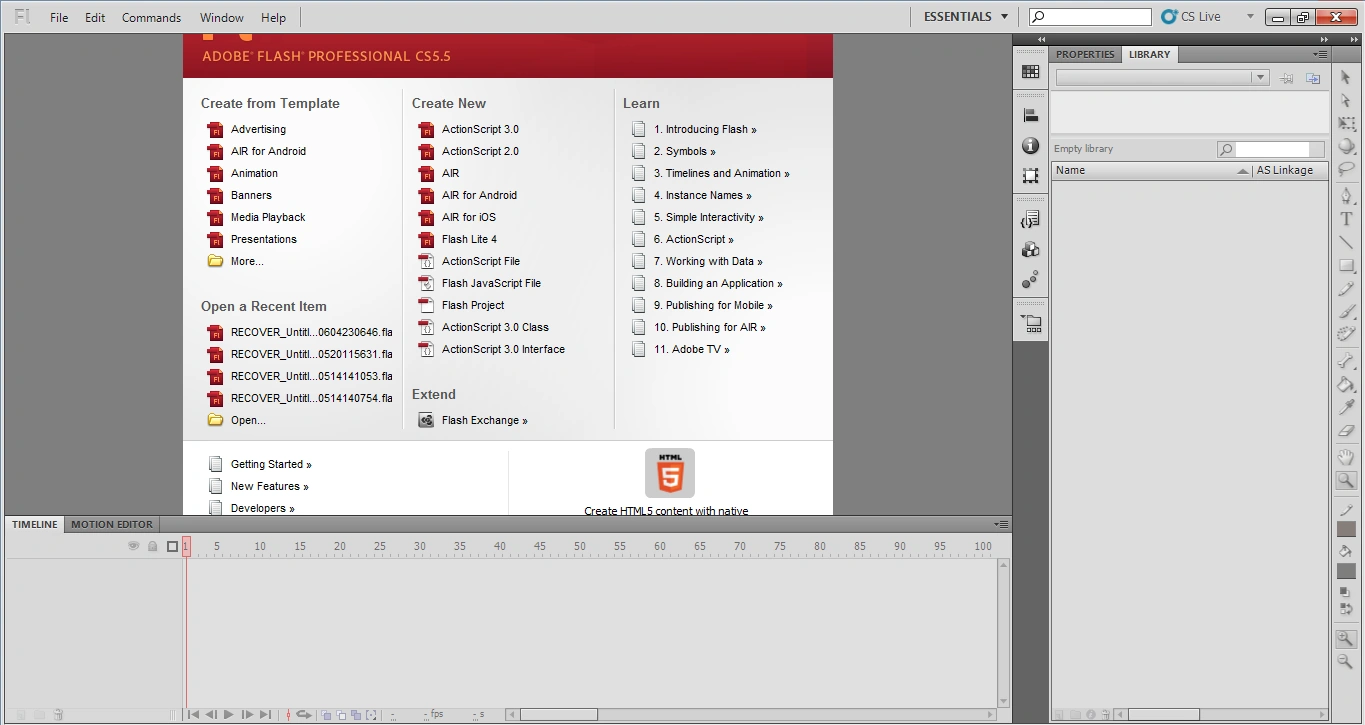Open the Code Snippets panel icon

click(1030, 220)
